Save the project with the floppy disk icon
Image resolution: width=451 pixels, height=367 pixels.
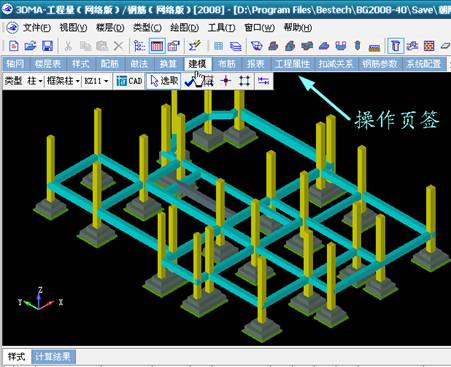click(47, 46)
